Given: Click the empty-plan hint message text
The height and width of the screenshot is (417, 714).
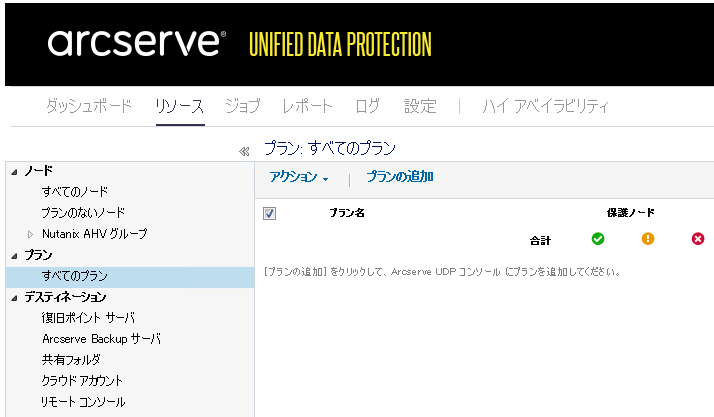Looking at the screenshot, I should pyautogui.click(x=442, y=272).
